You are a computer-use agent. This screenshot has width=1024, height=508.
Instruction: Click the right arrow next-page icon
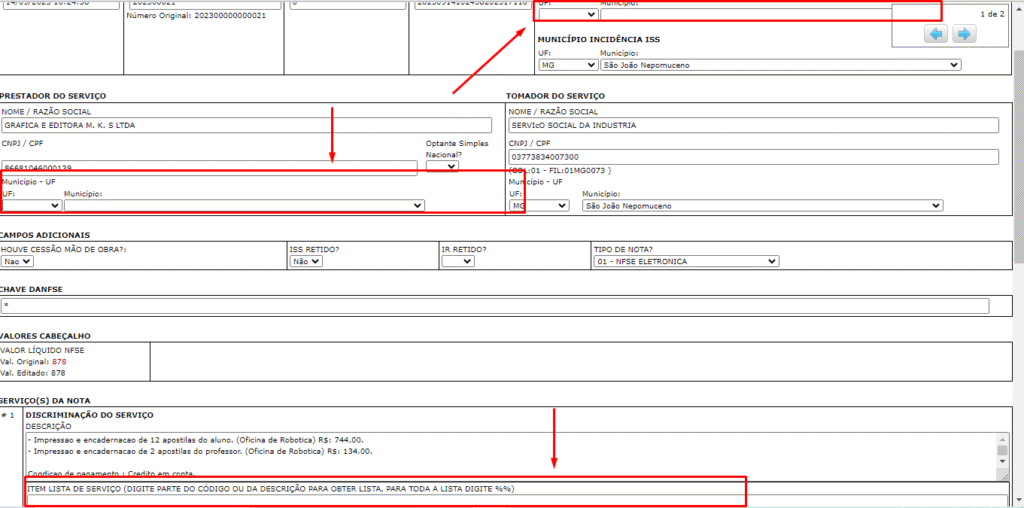click(963, 34)
